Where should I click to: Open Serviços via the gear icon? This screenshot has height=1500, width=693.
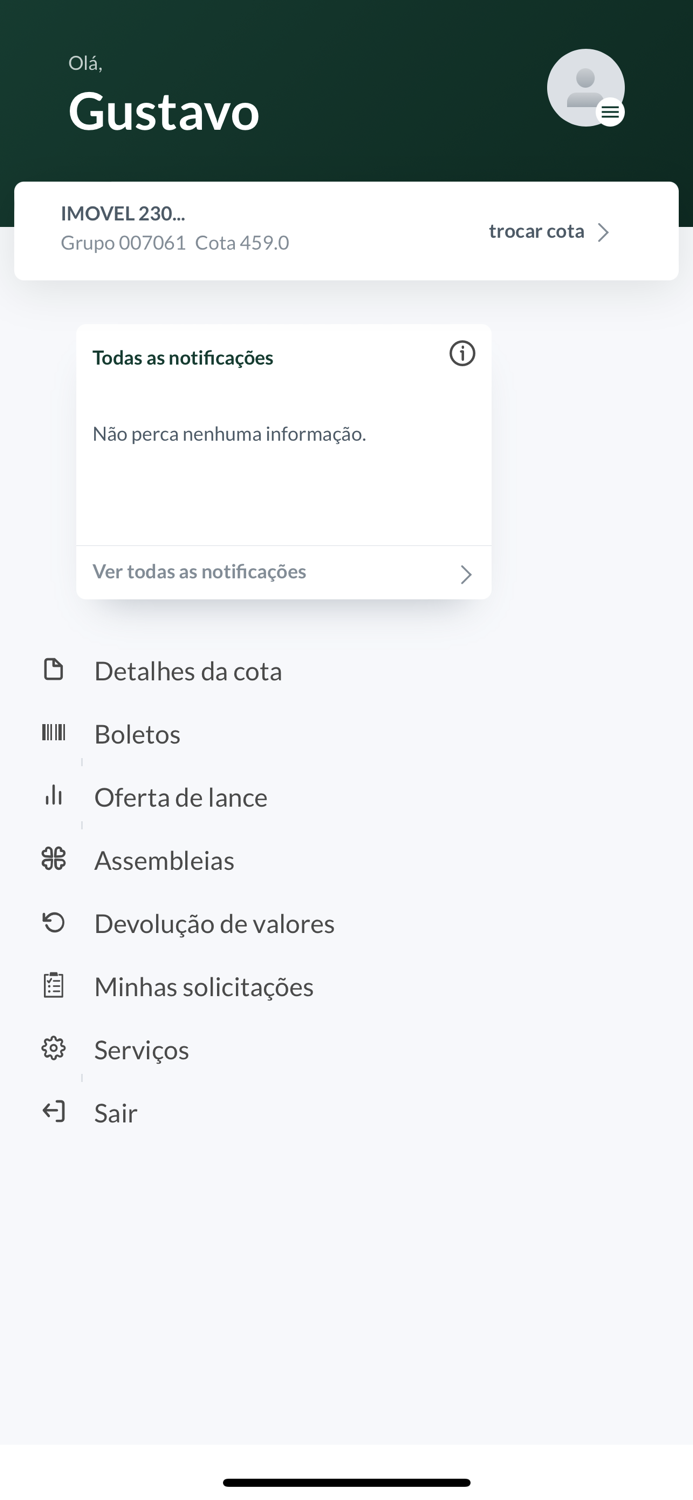coord(53,1048)
